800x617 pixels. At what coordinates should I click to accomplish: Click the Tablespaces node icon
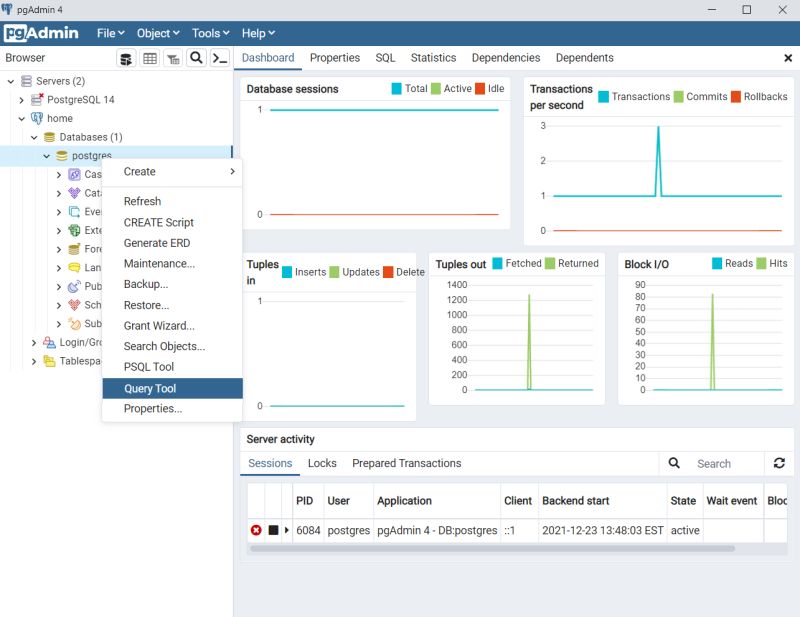(x=49, y=361)
